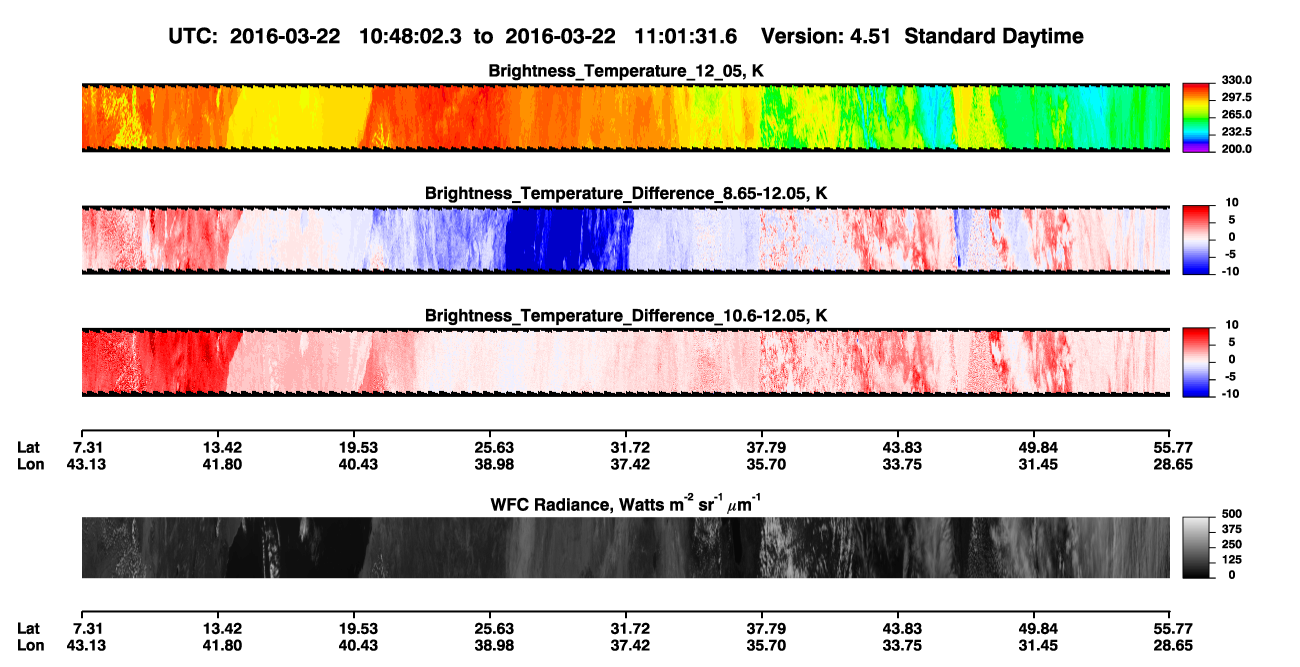Click the 200.0 colorbar minimum label
The image size is (1300, 667).
(1234, 148)
